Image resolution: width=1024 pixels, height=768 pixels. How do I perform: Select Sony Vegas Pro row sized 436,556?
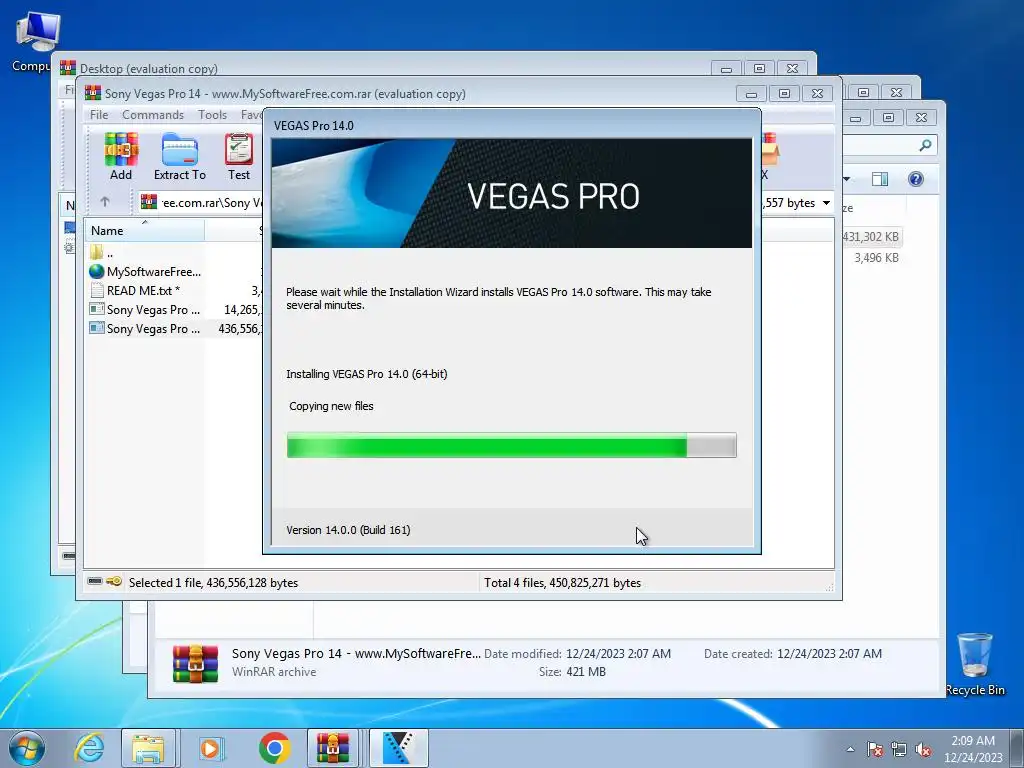tap(174, 328)
